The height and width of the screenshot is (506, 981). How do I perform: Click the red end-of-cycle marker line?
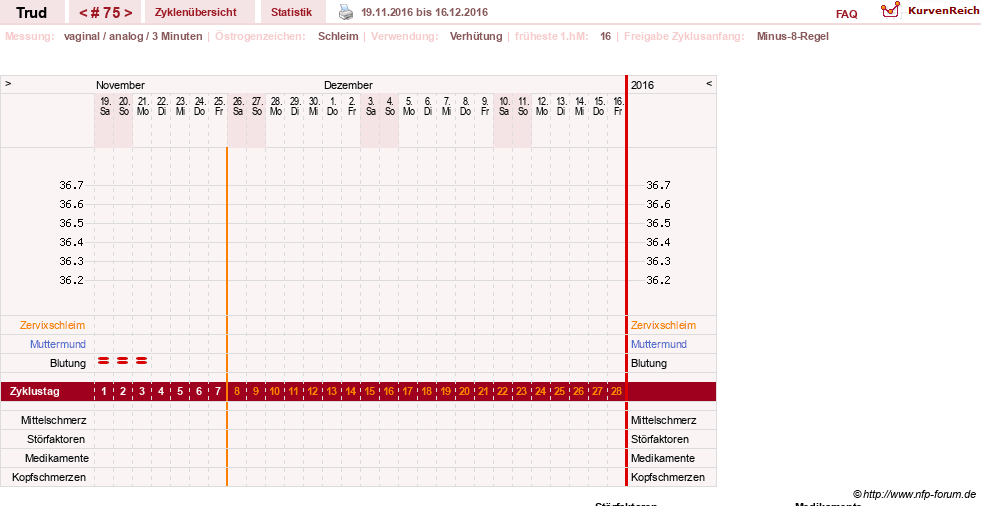[x=626, y=280]
